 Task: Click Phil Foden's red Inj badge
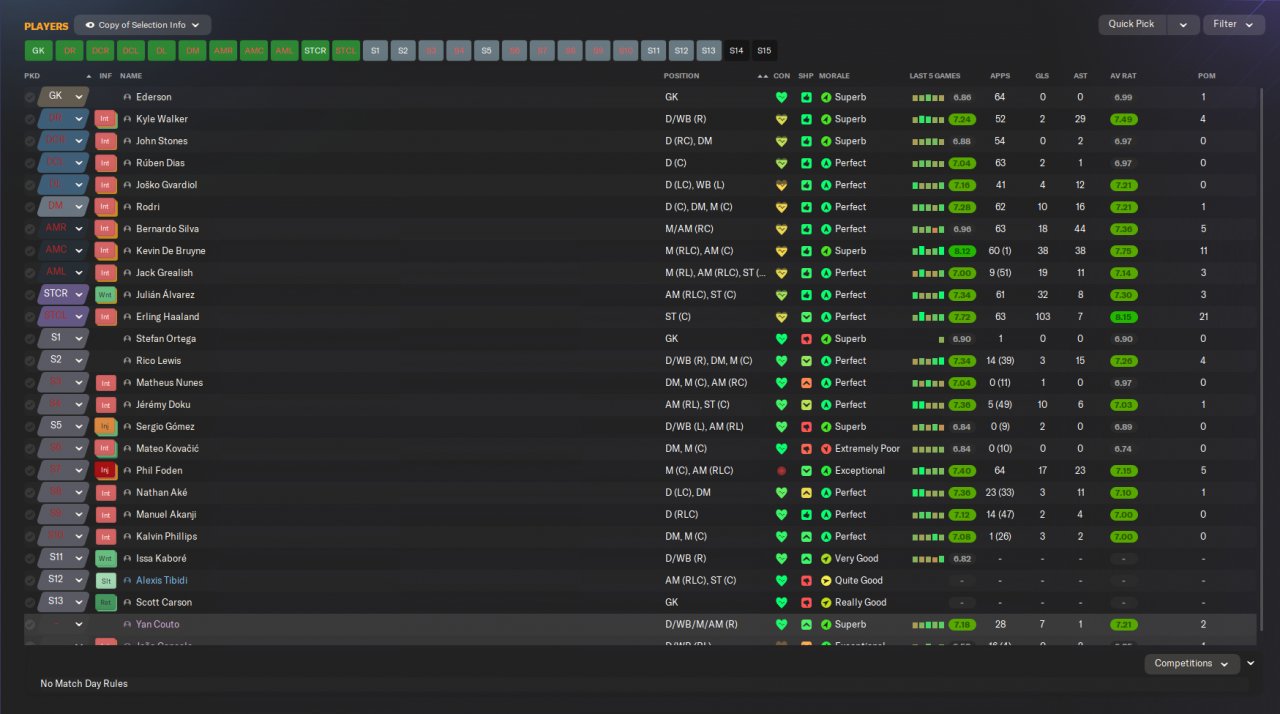[x=105, y=471]
